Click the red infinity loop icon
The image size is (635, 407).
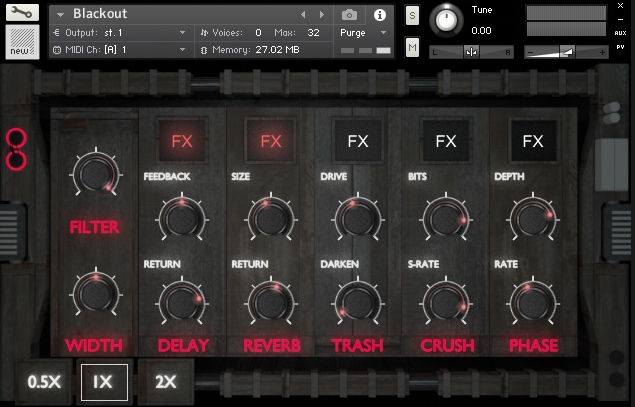(15, 148)
